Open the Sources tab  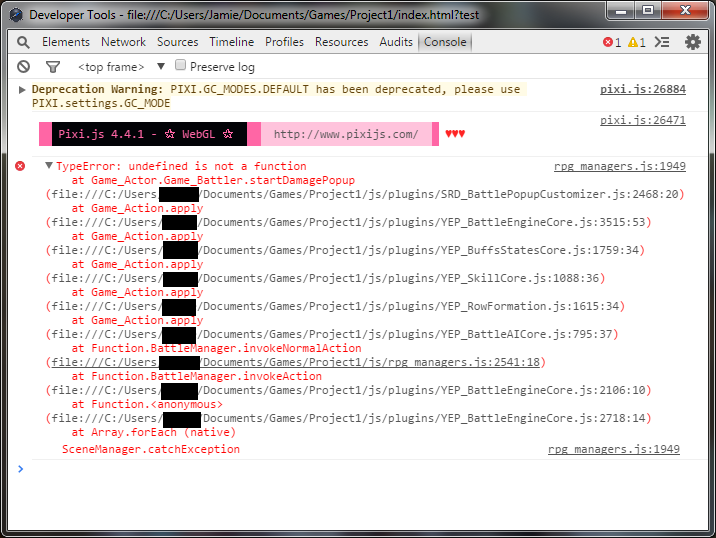pyautogui.click(x=178, y=42)
